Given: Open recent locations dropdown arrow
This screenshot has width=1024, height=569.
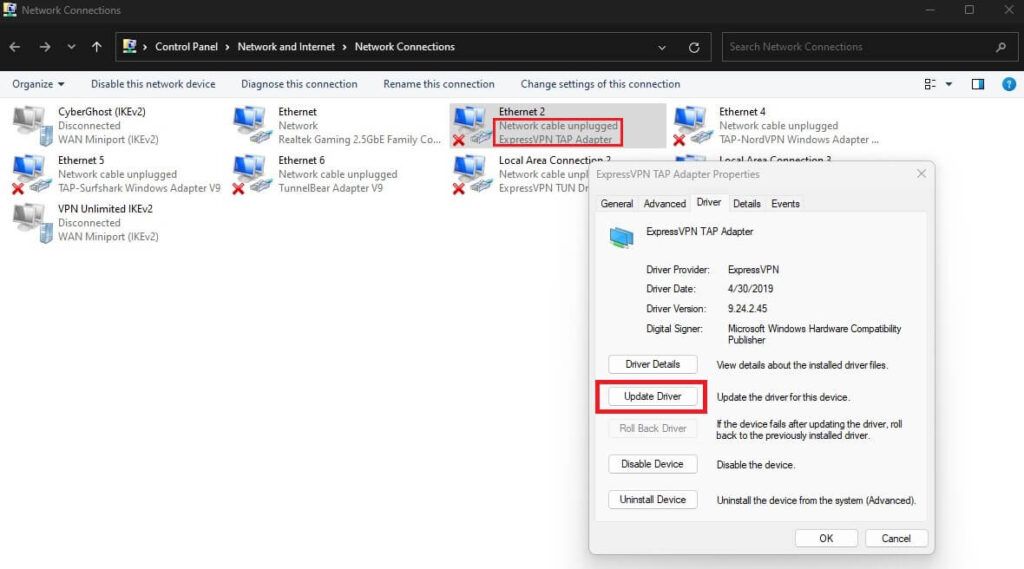Looking at the screenshot, I should [x=71, y=47].
